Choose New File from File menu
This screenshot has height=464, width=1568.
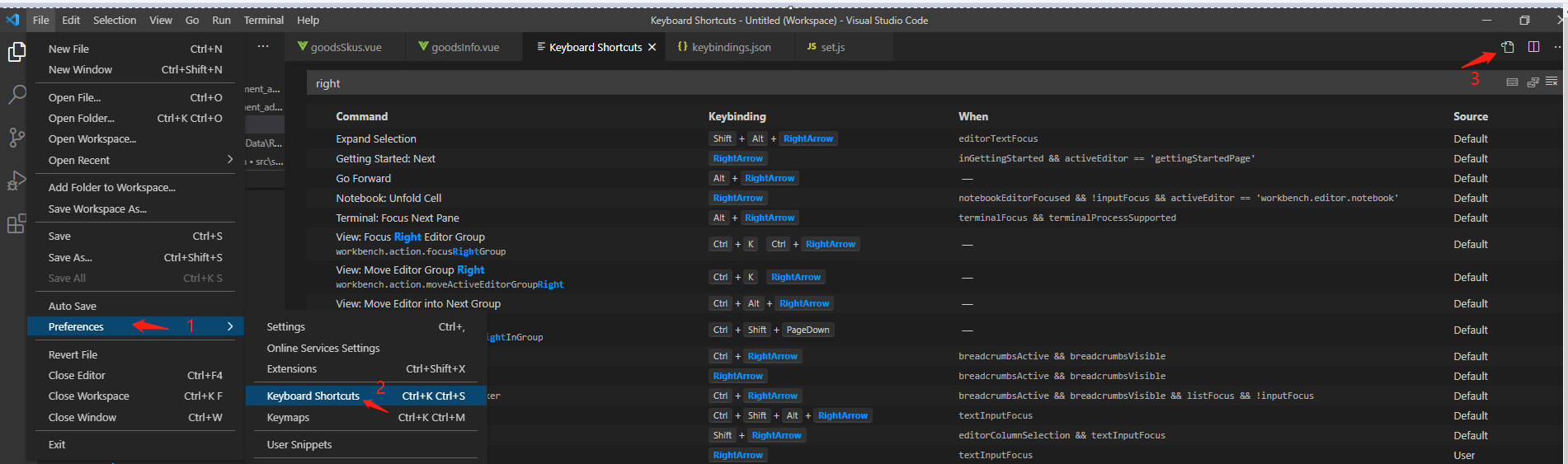pos(136,49)
